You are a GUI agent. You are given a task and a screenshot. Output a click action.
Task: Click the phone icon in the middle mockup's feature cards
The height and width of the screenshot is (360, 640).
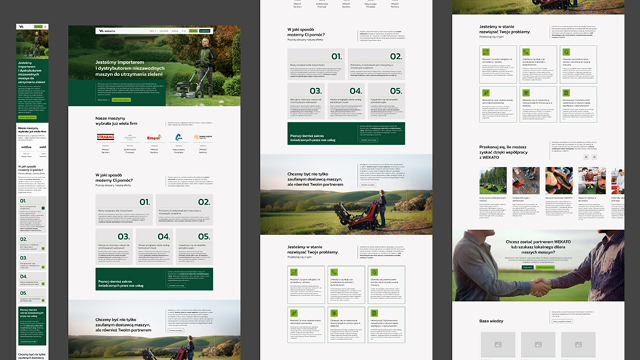pyautogui.click(x=334, y=272)
